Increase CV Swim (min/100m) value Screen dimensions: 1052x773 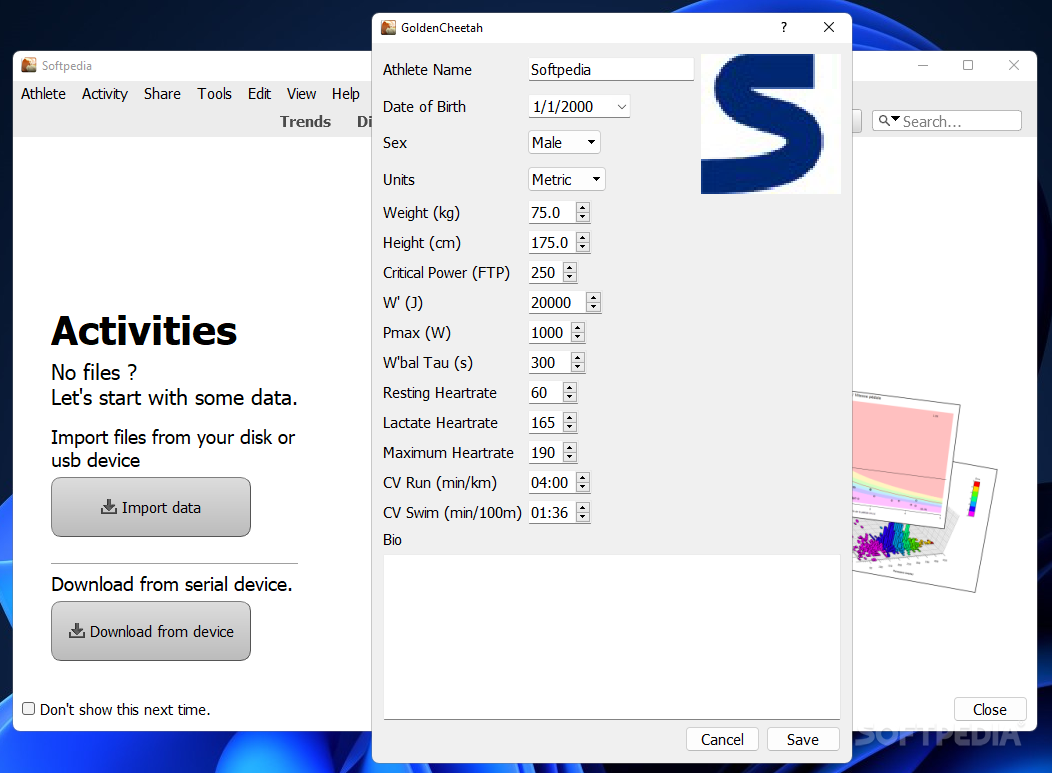(x=583, y=507)
